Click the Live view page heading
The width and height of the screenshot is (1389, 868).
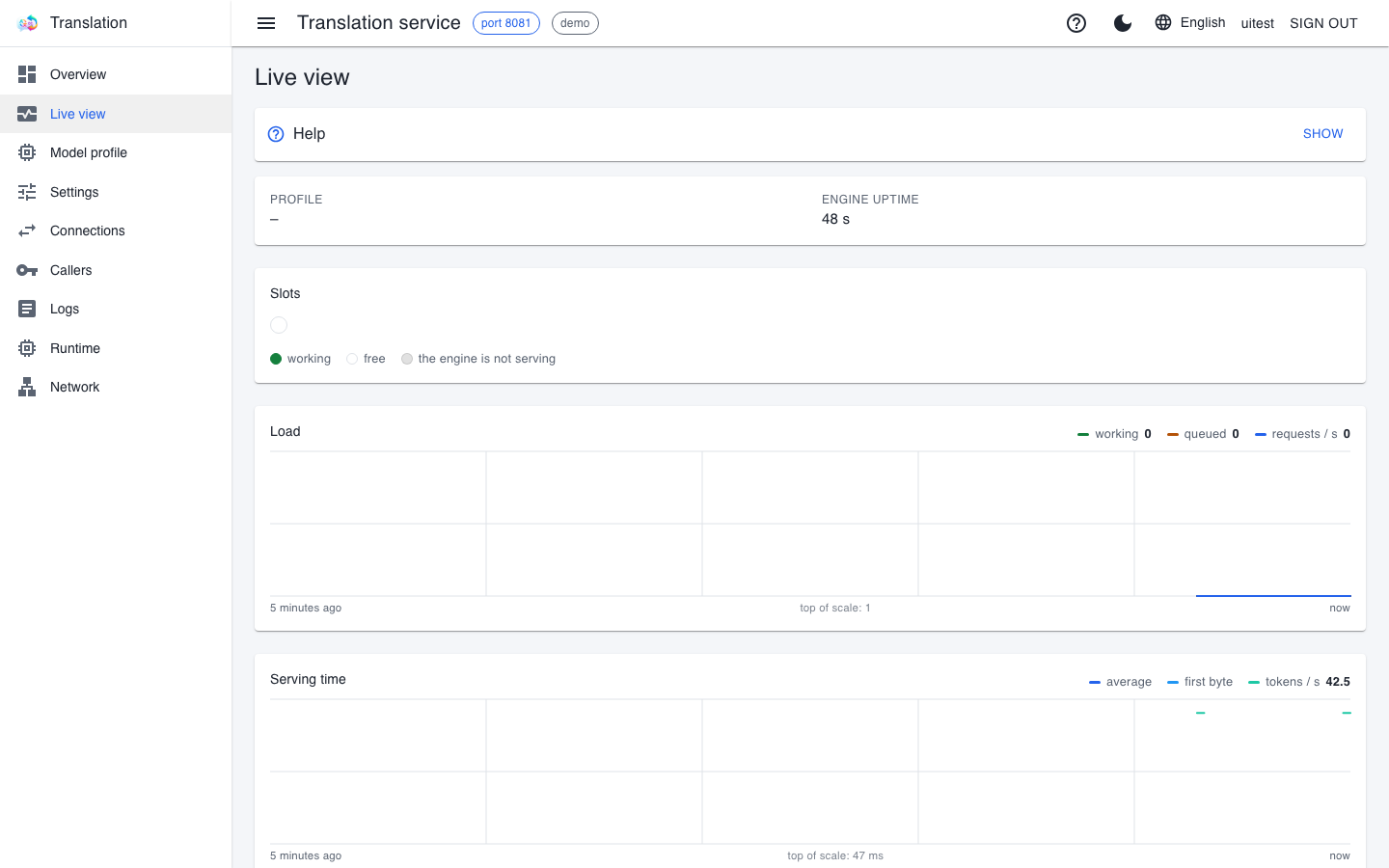[x=302, y=77]
